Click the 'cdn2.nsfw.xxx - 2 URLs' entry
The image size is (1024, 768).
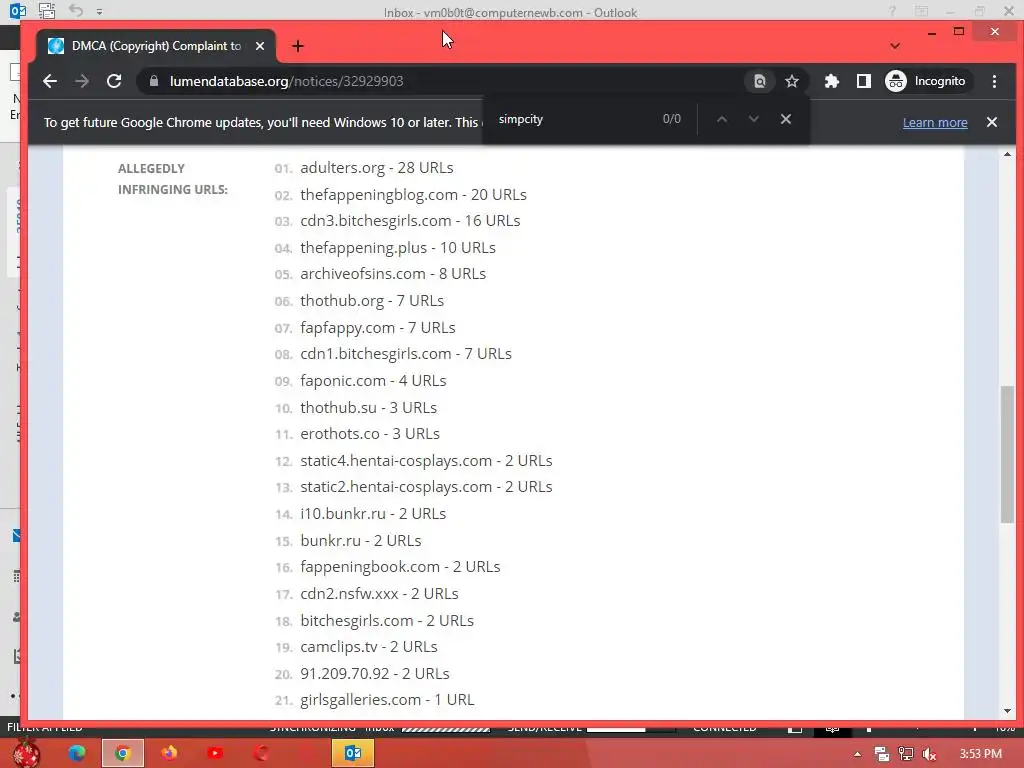point(379,594)
